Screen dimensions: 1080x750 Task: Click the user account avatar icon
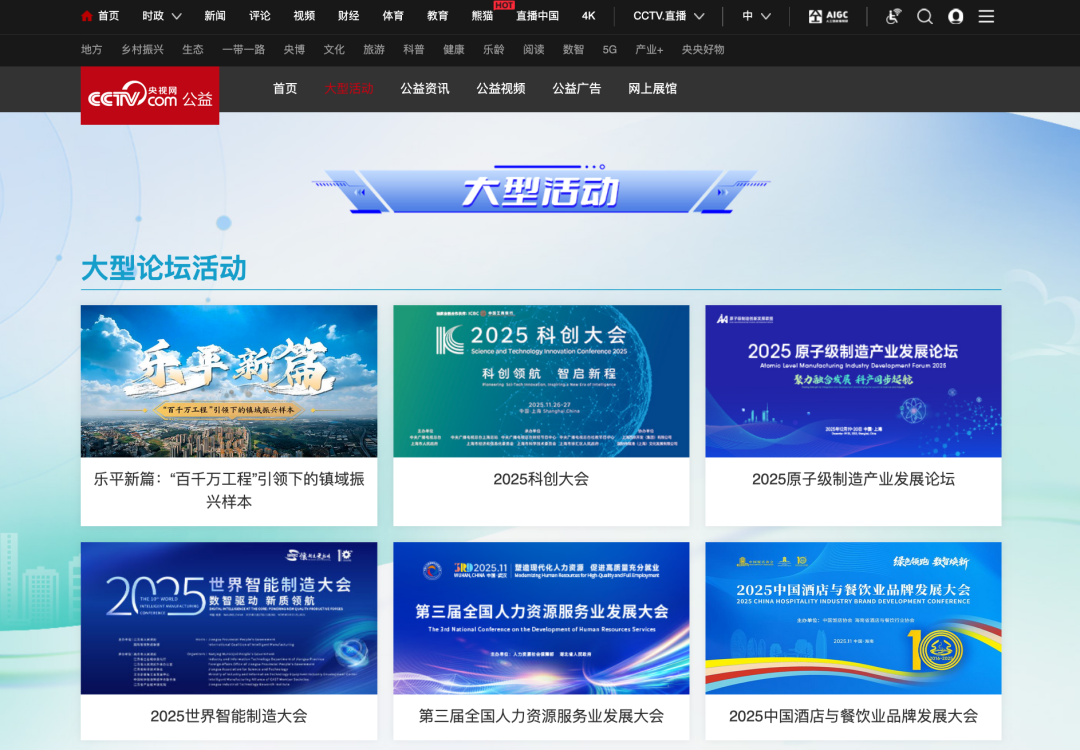click(955, 17)
